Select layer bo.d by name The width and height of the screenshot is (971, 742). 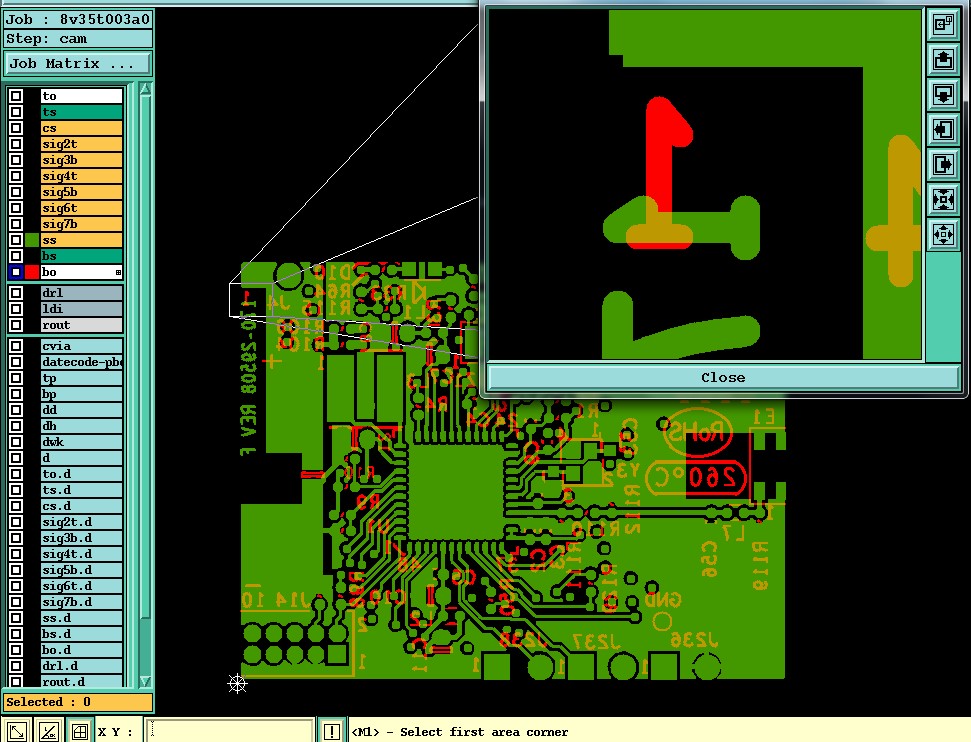pos(82,650)
